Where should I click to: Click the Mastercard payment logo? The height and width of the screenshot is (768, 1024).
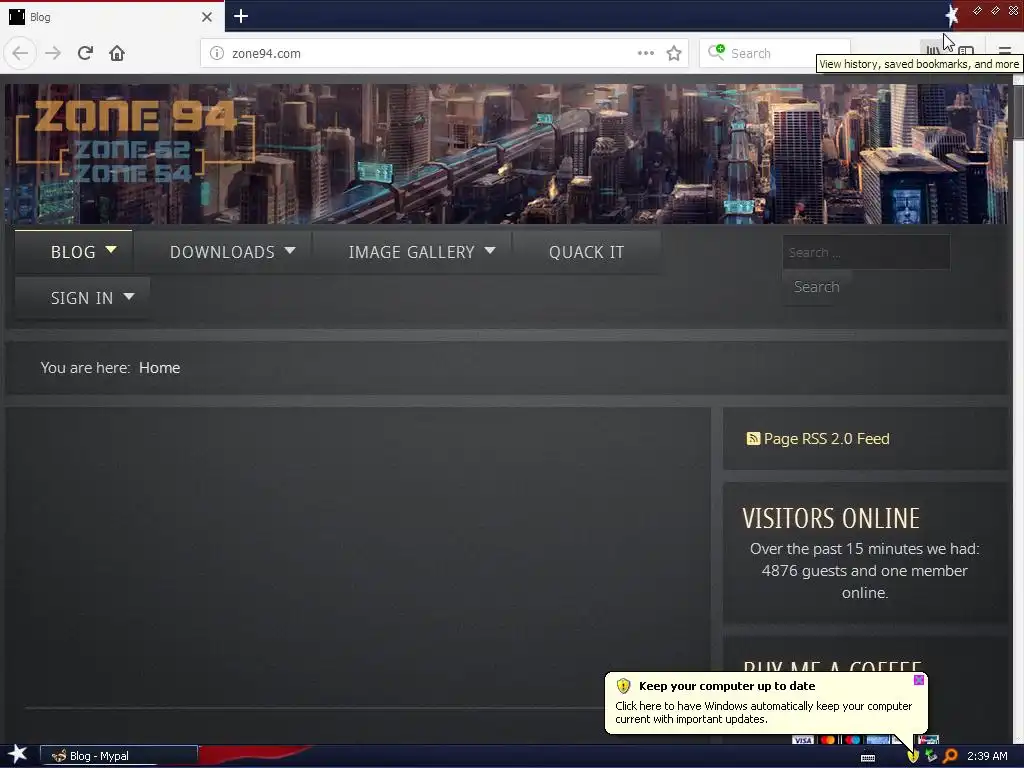[827, 740]
